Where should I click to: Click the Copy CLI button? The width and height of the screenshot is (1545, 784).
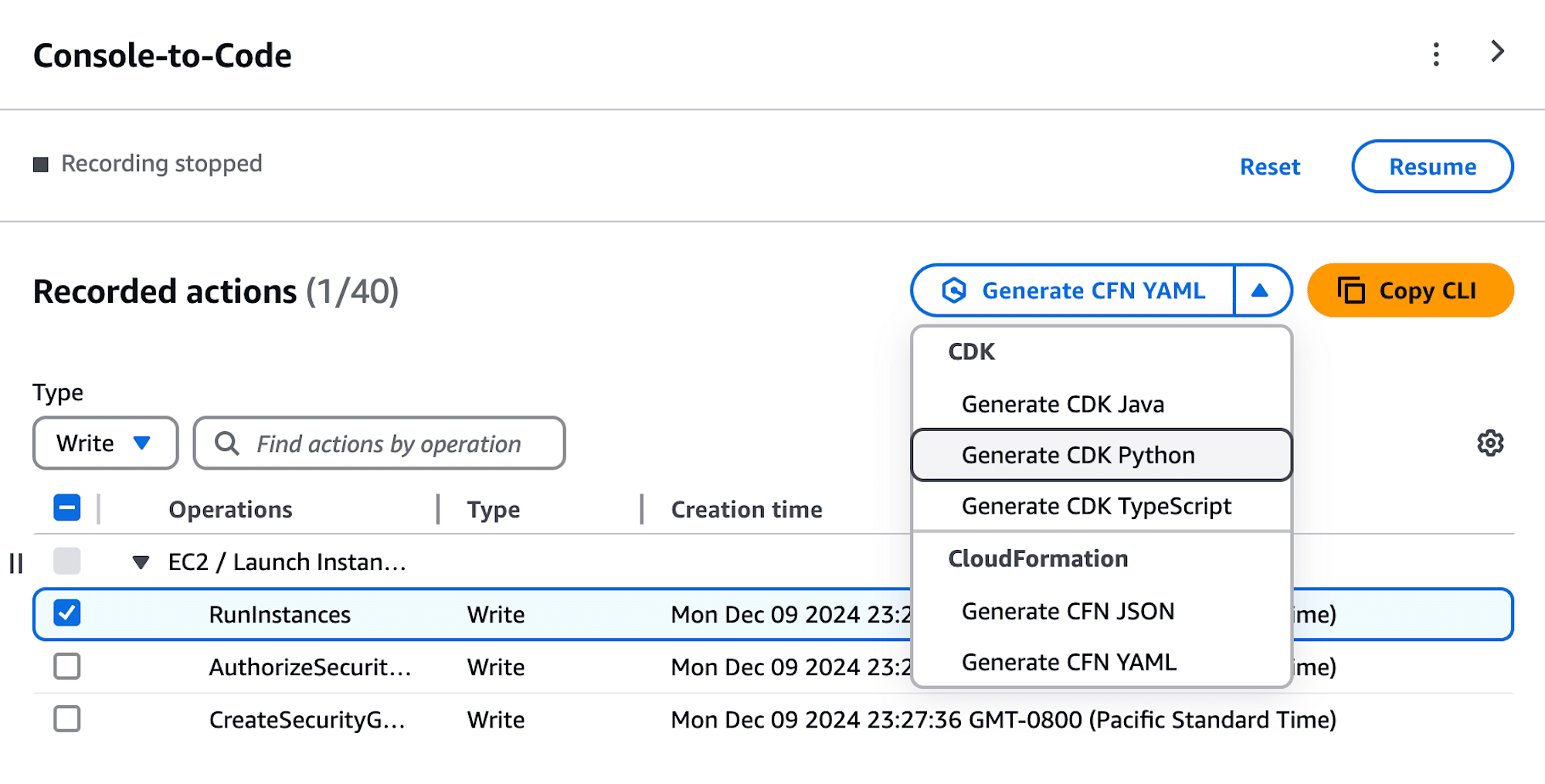point(1411,290)
